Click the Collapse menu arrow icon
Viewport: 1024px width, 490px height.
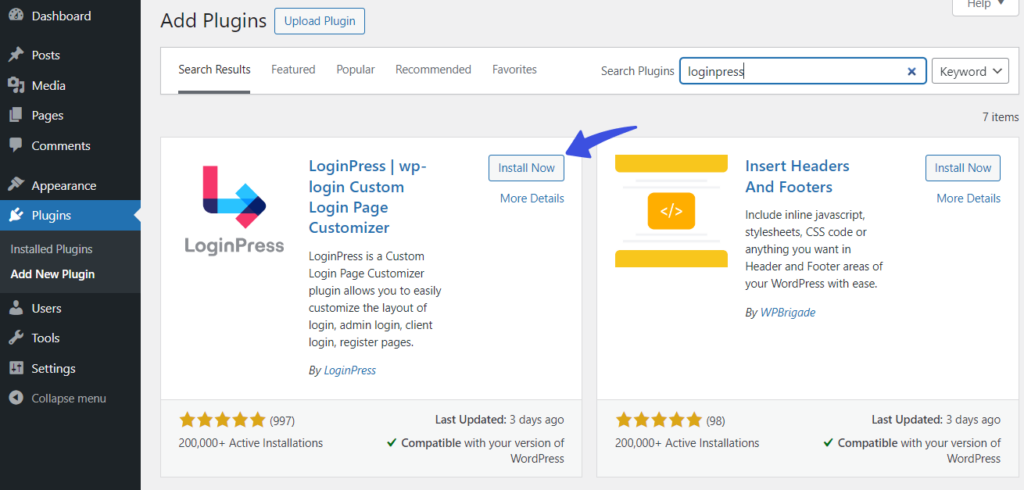coord(16,398)
